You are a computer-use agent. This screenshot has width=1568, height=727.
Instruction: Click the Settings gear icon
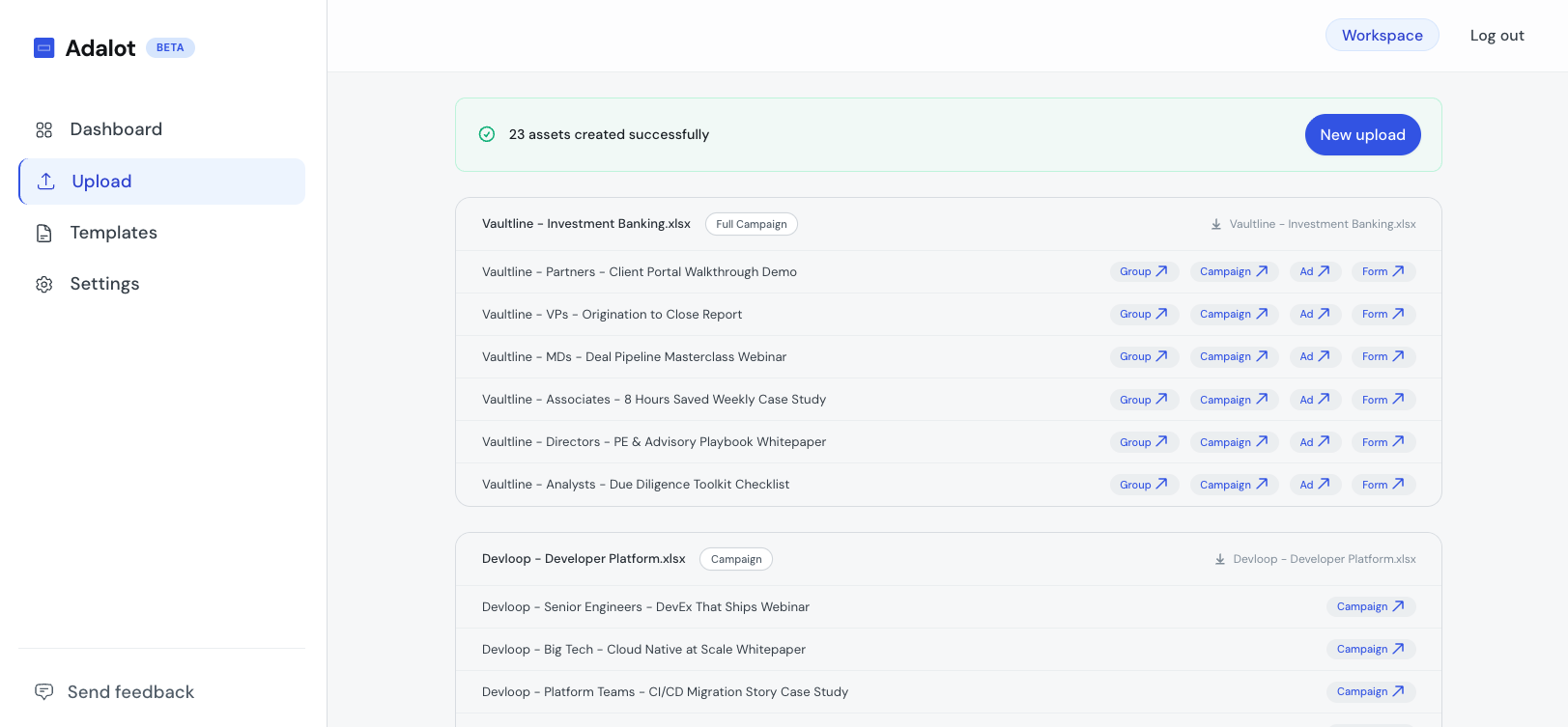click(x=44, y=284)
